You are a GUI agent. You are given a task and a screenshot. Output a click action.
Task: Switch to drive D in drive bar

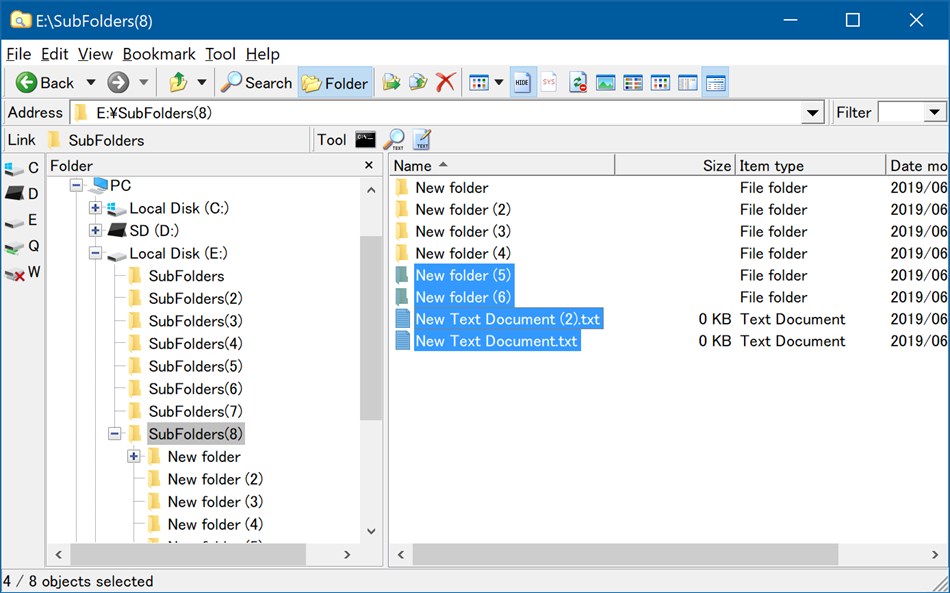(x=22, y=194)
